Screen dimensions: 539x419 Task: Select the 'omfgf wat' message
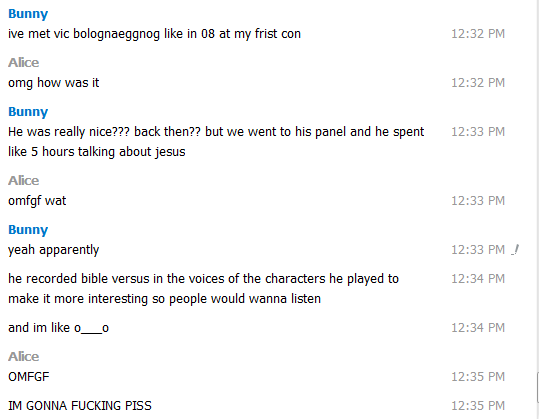[x=37, y=201]
